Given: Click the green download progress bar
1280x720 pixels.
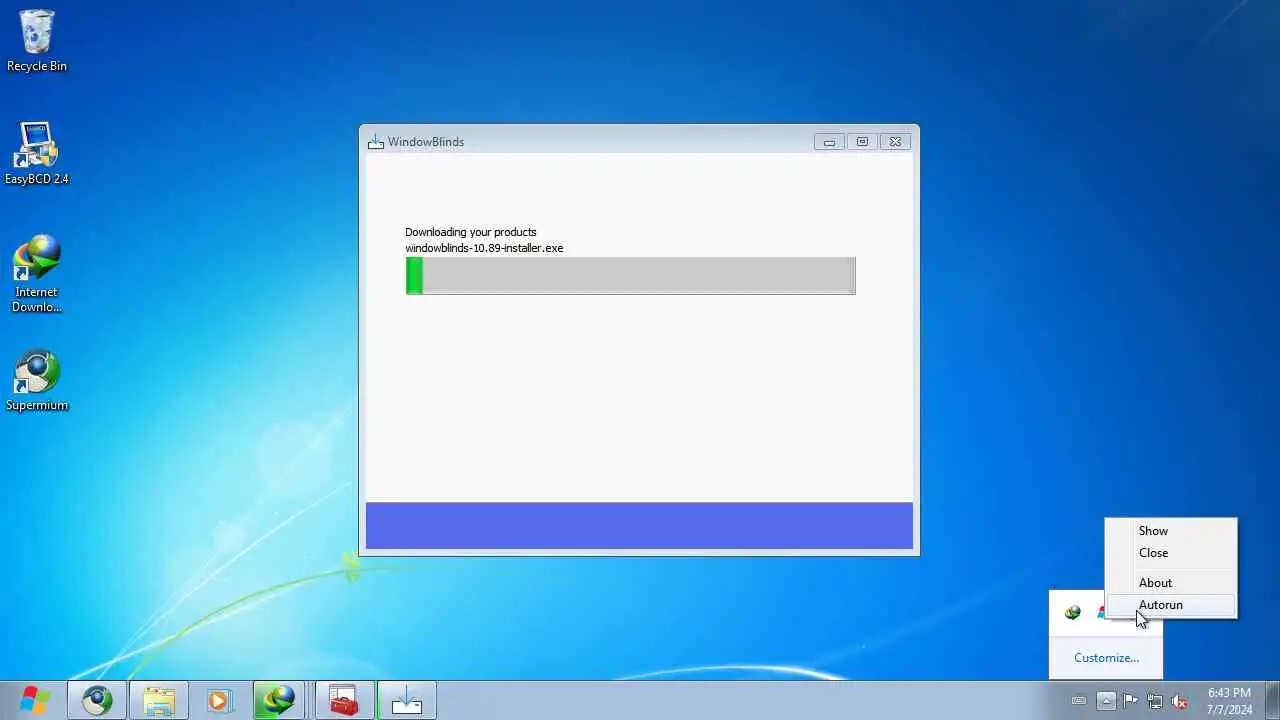Looking at the screenshot, I should [x=630, y=276].
